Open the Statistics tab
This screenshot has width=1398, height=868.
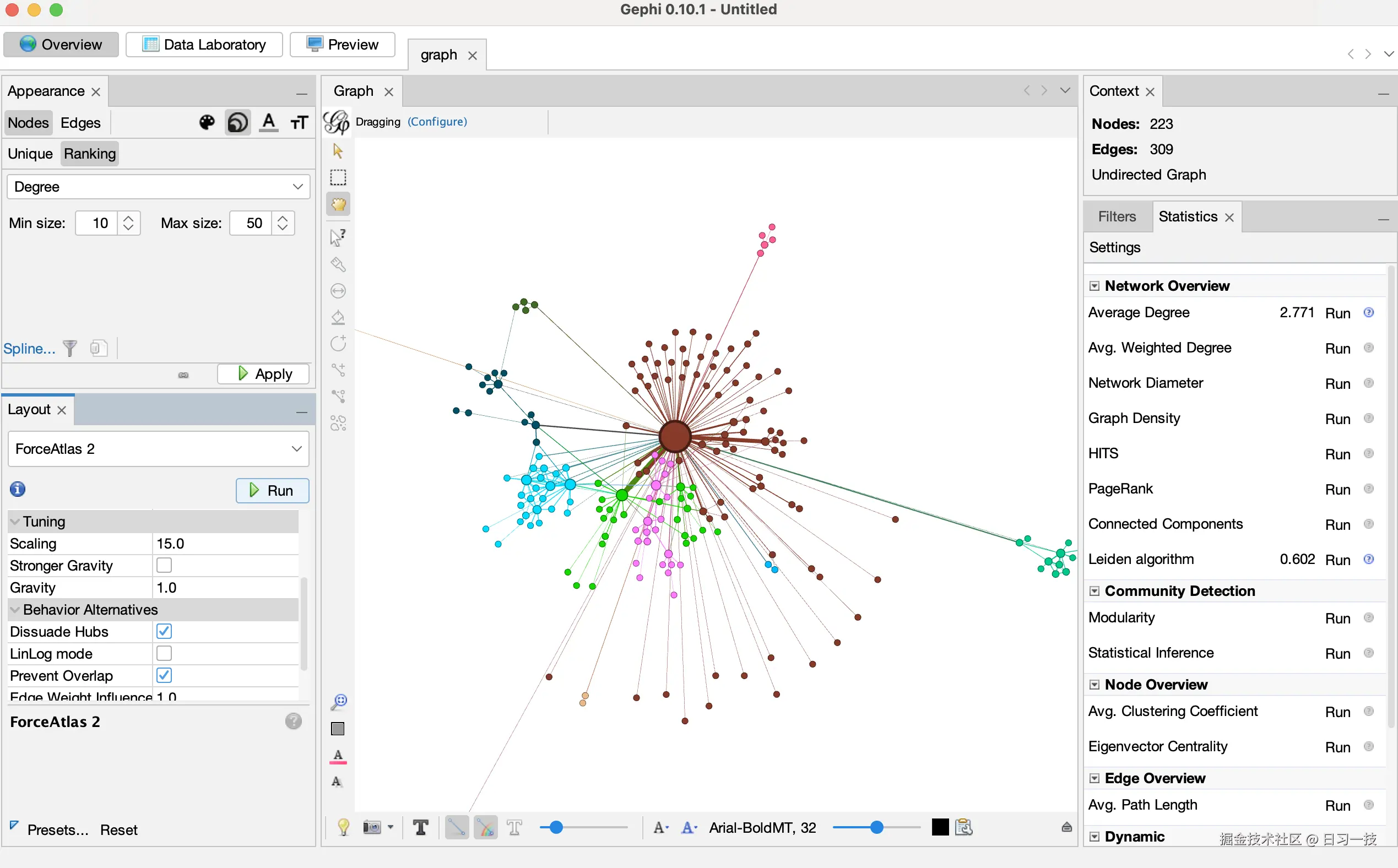click(x=1186, y=216)
